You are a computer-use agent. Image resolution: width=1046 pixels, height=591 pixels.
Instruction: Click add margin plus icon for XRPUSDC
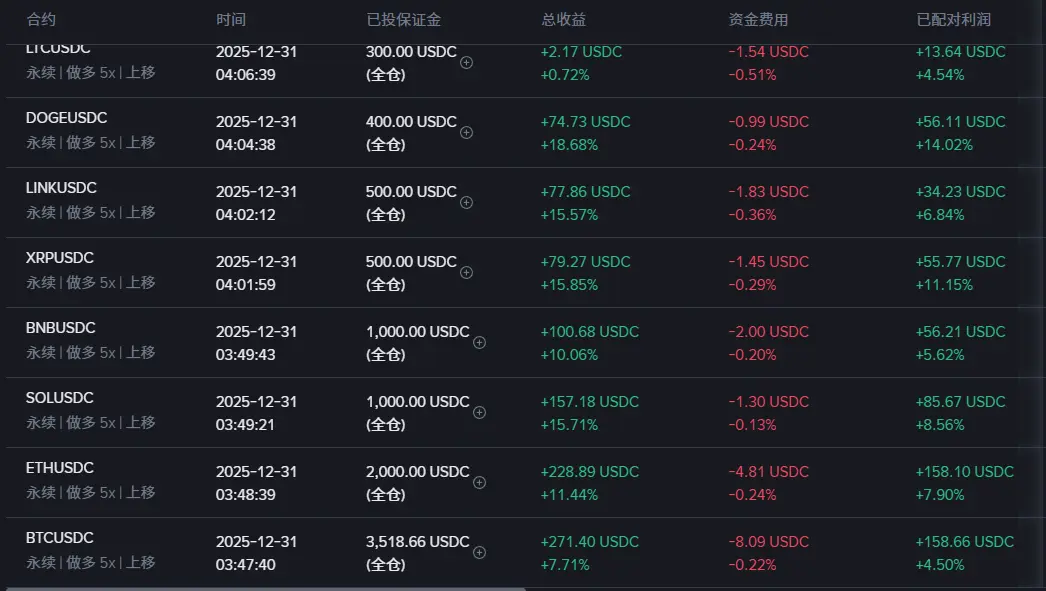466,272
